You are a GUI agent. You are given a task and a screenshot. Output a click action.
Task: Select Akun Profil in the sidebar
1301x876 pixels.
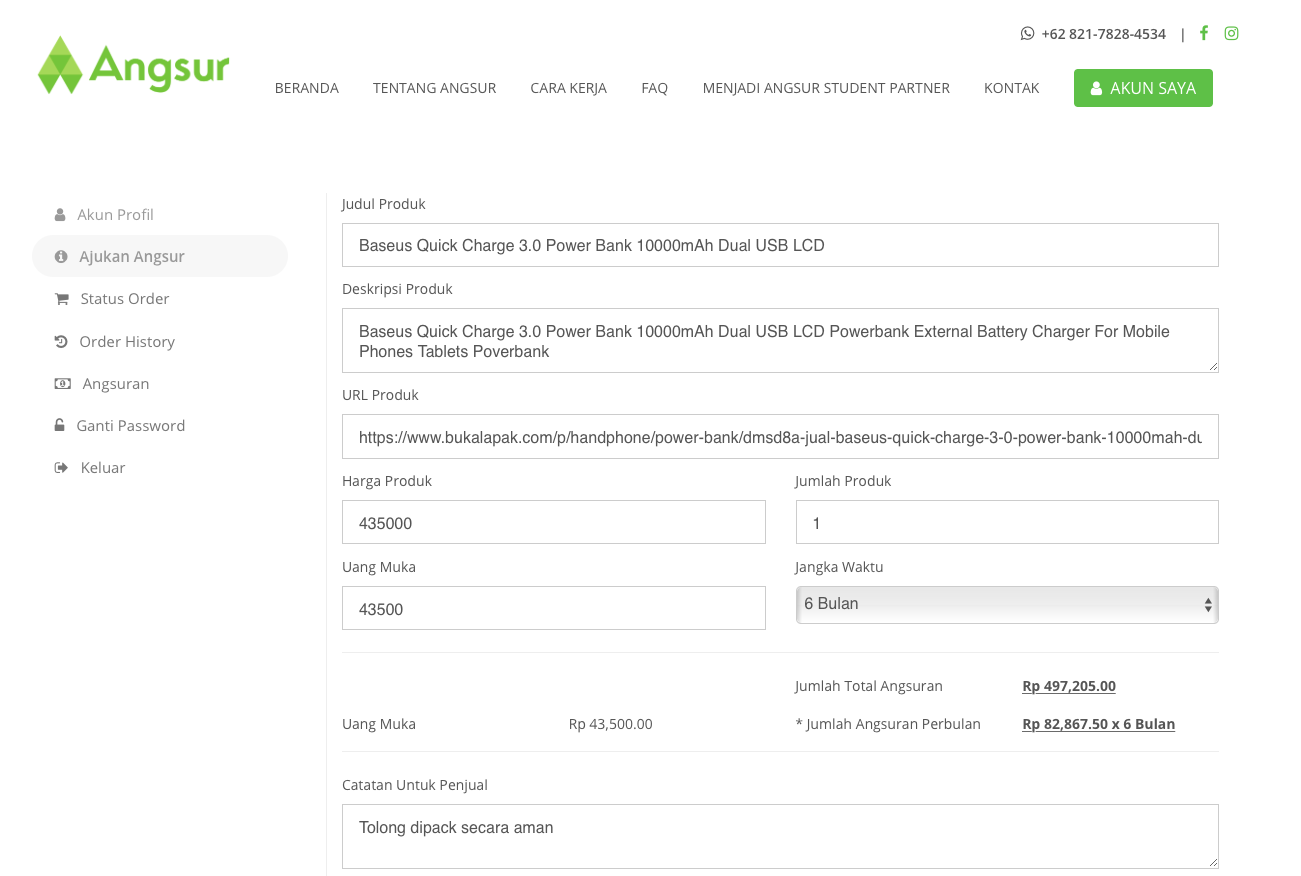tap(115, 215)
